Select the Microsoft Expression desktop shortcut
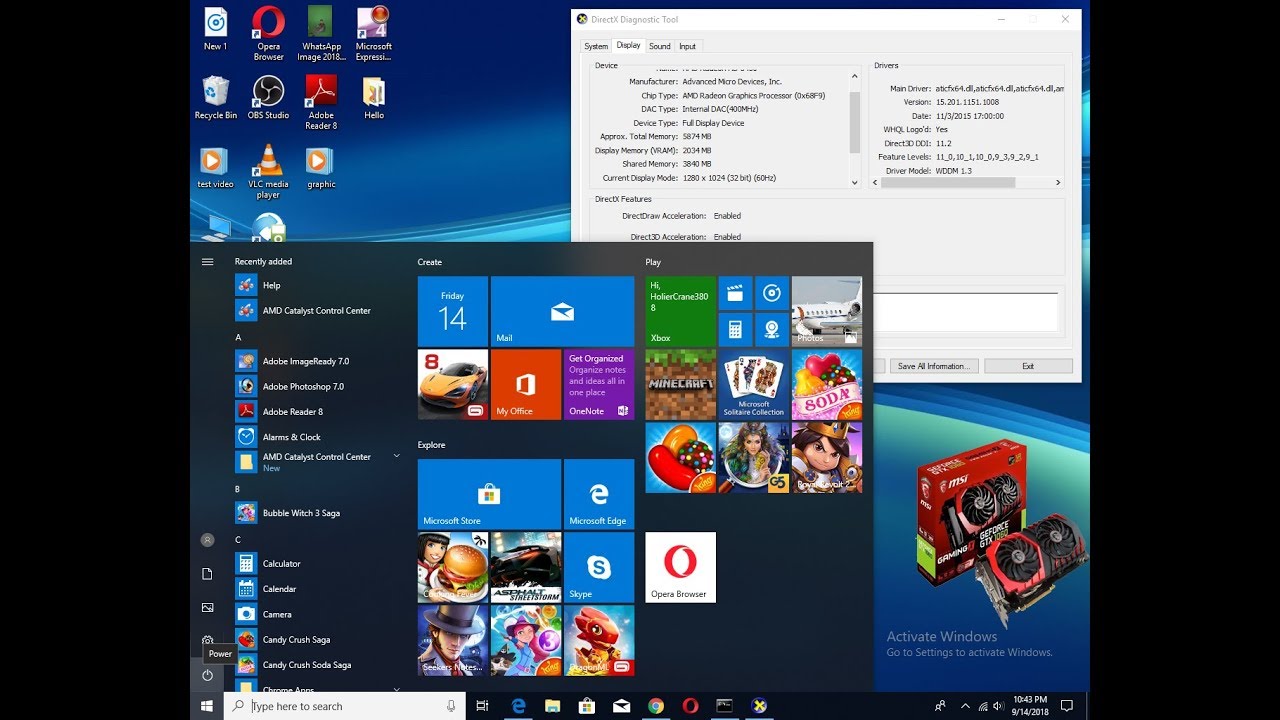Viewport: 1280px width, 720px height. click(374, 33)
